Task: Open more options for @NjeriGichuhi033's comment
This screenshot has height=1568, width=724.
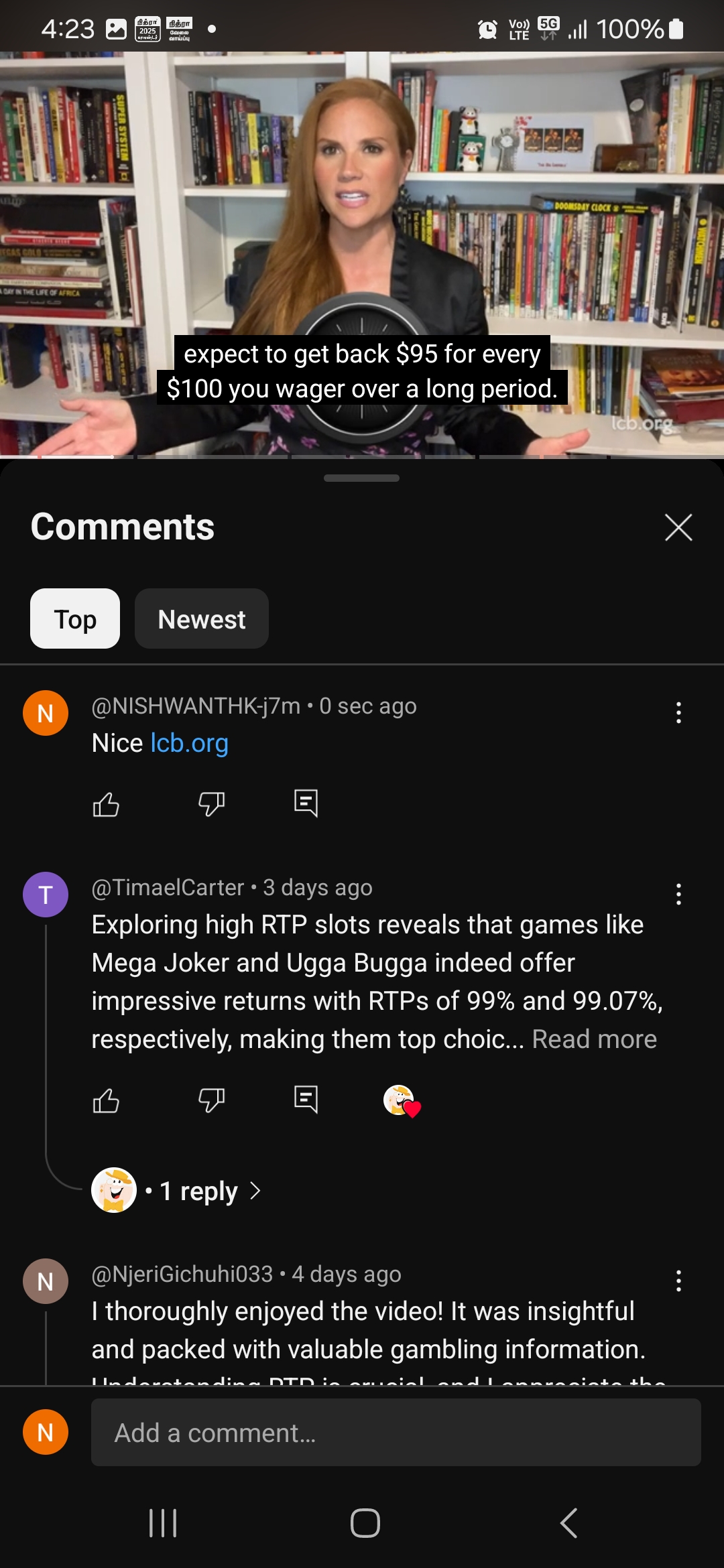Action: coord(678,1281)
